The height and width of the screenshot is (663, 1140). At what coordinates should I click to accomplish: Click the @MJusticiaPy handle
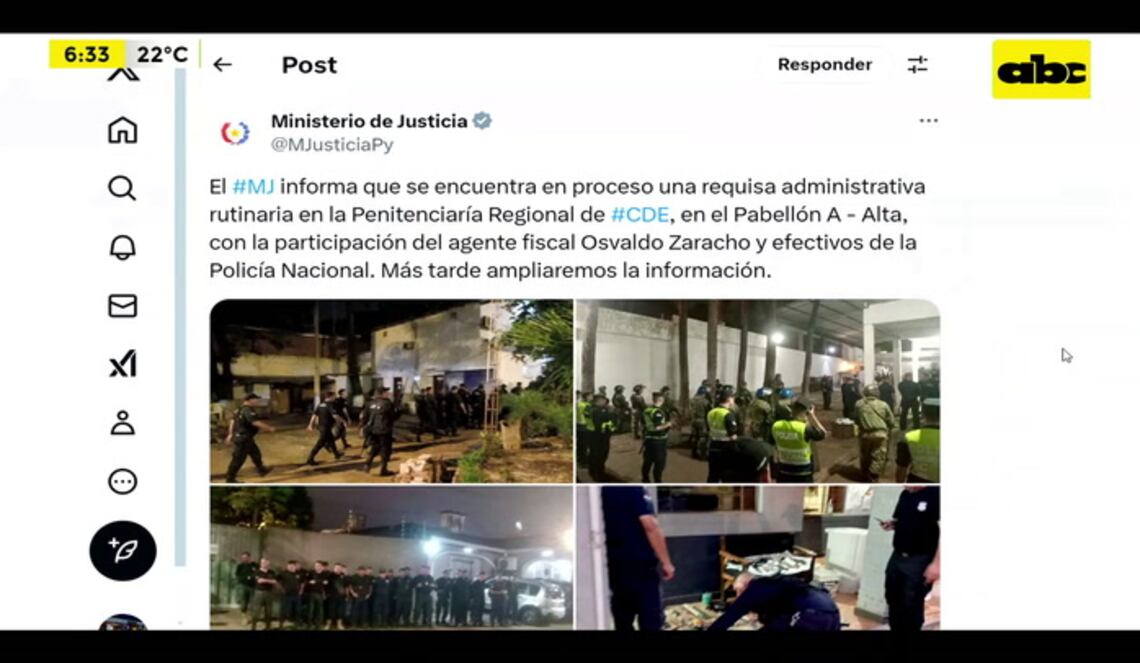coord(332,145)
